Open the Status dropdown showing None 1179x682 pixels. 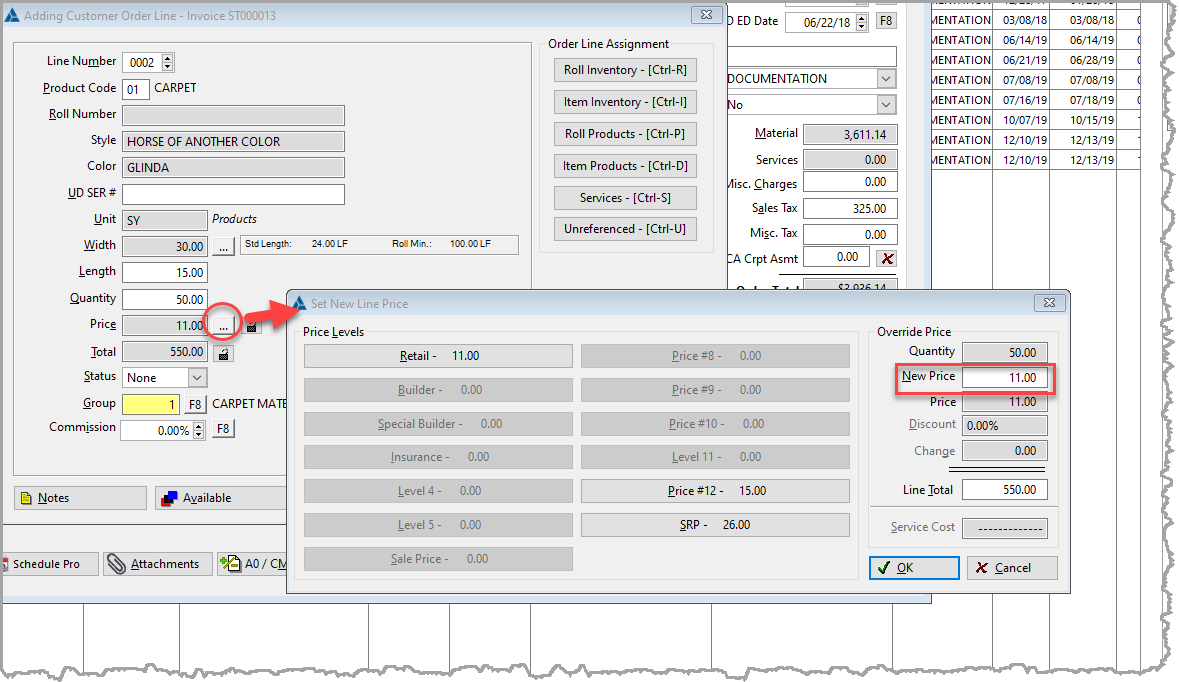tap(197, 377)
